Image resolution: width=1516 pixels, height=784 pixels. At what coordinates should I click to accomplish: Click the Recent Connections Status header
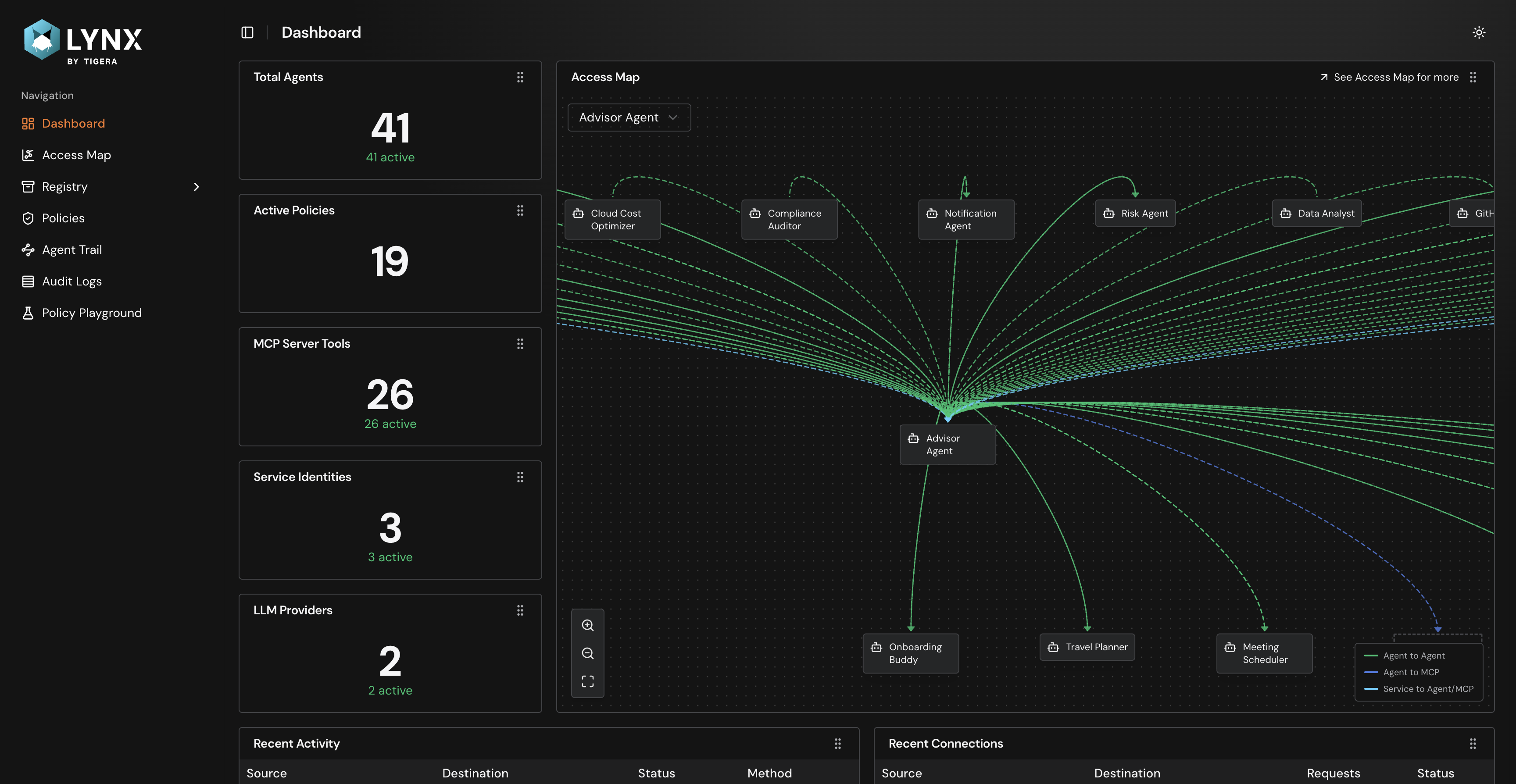pyautogui.click(x=1435, y=773)
